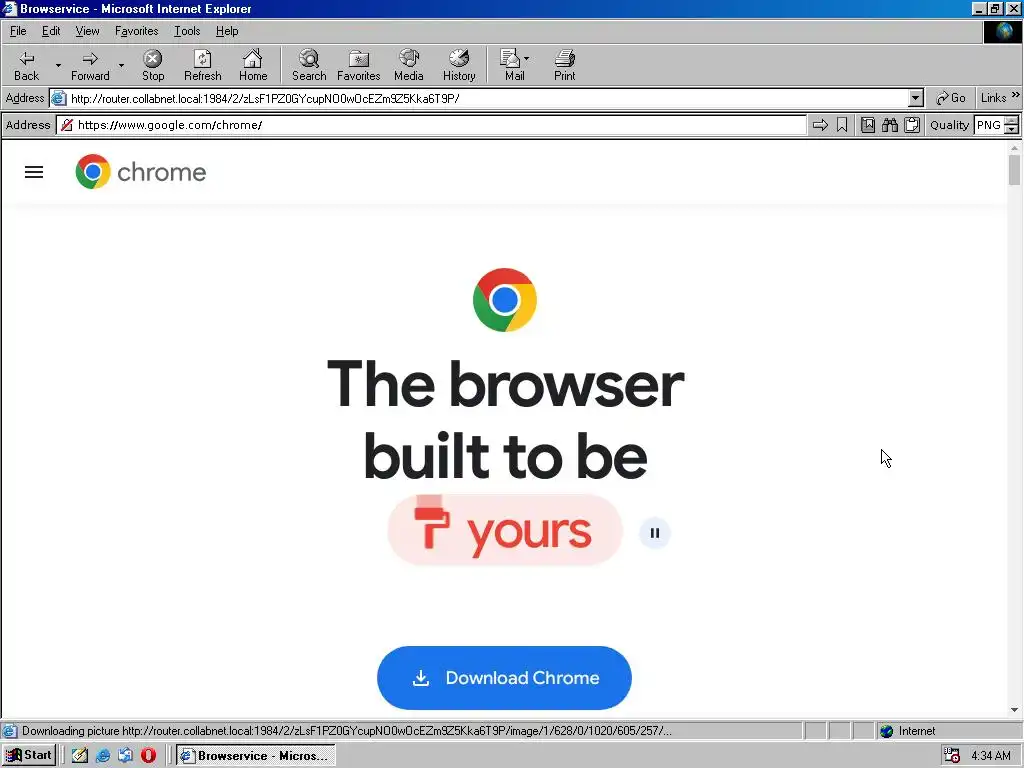Refresh the current page

click(202, 65)
